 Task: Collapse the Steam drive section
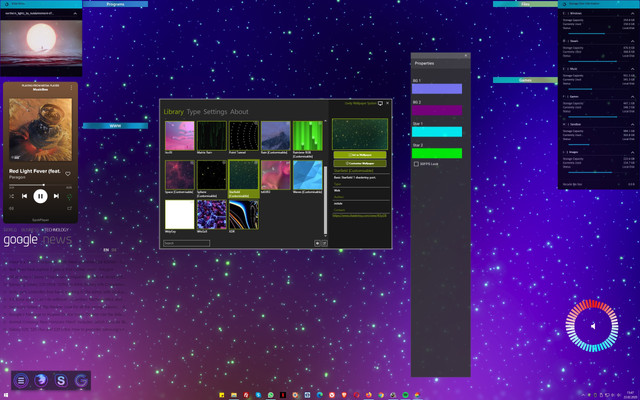click(633, 41)
